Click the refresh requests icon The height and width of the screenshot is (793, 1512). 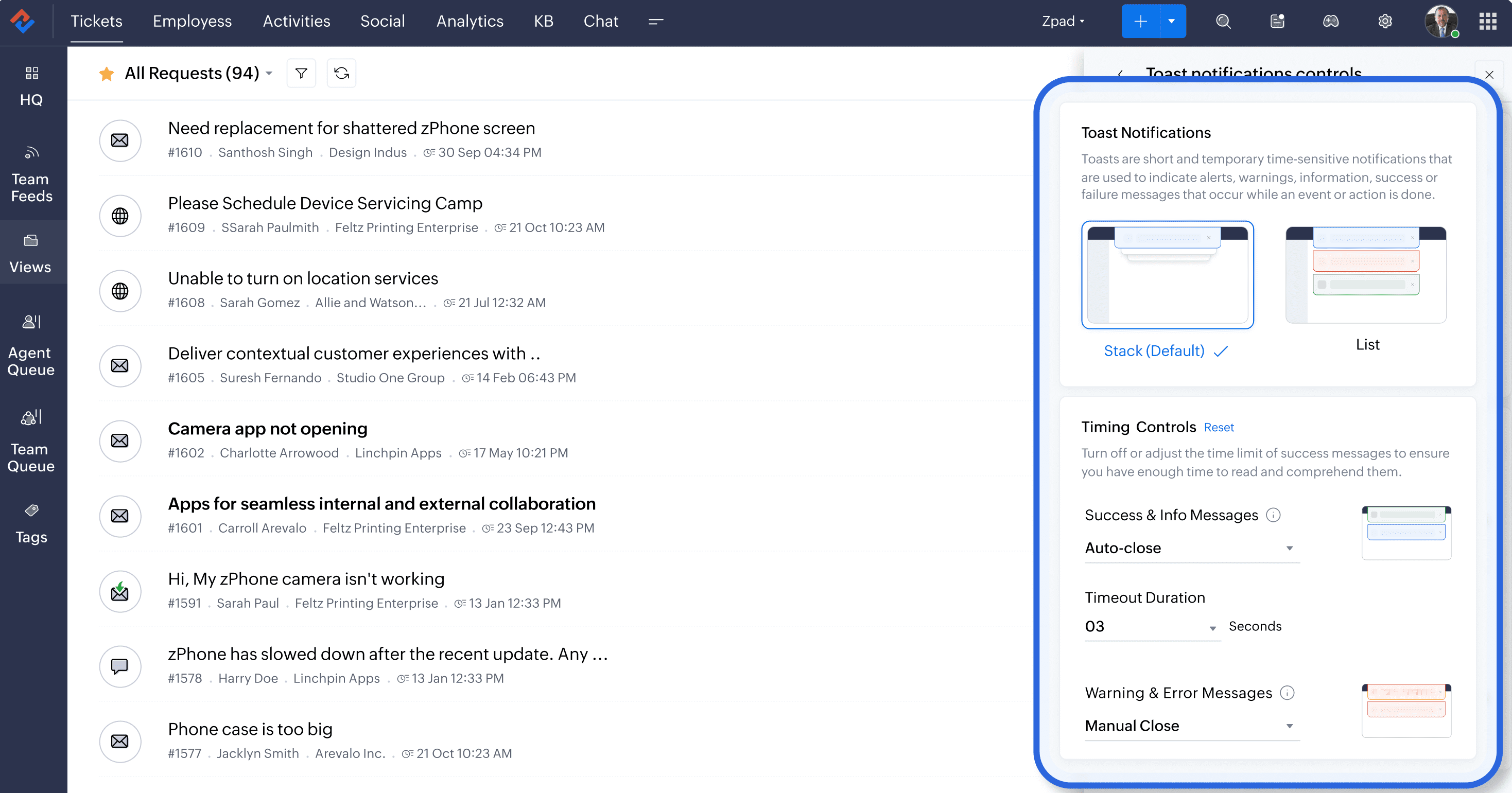342,73
